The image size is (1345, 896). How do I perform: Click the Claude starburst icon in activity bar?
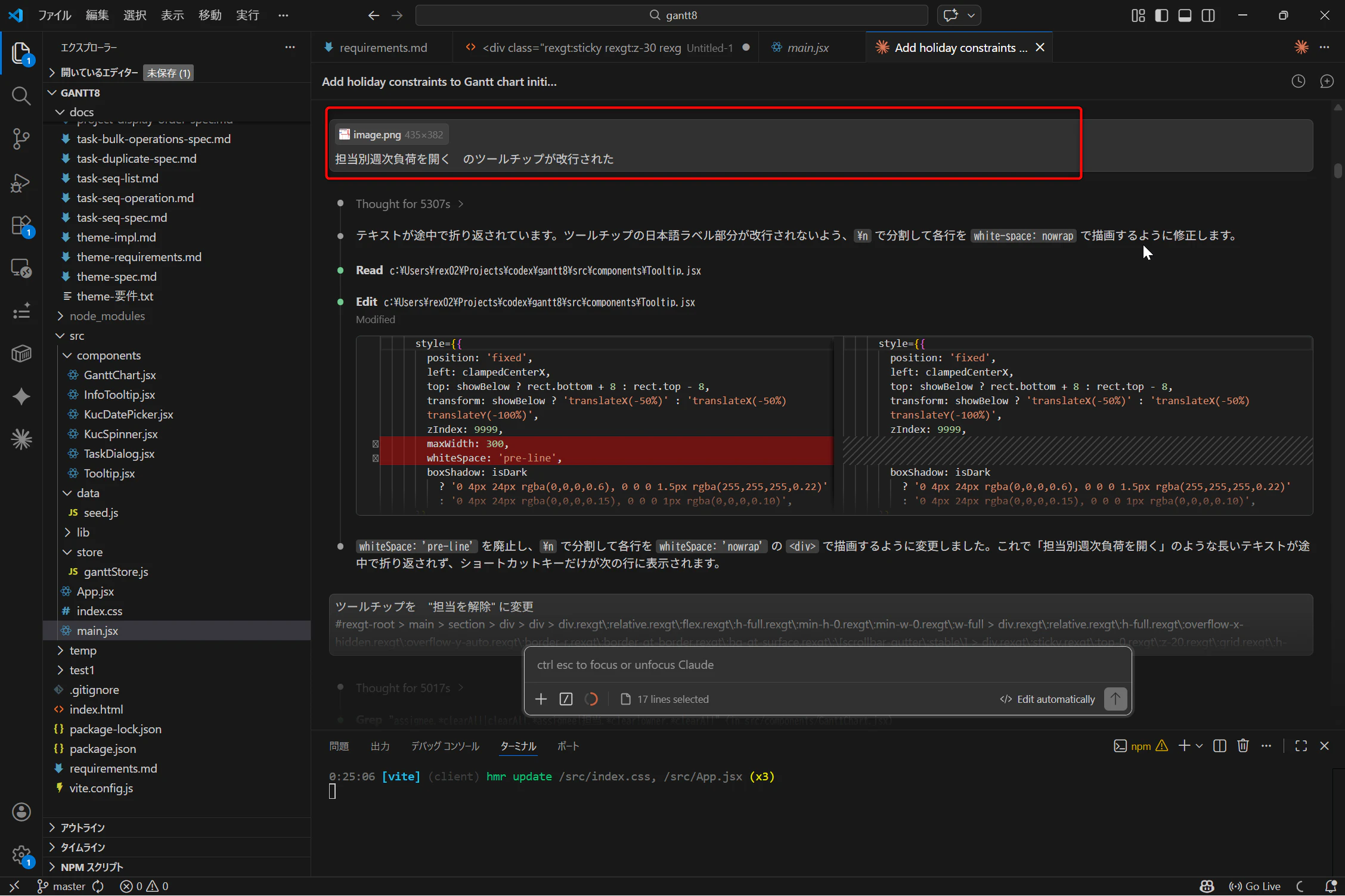(21, 439)
